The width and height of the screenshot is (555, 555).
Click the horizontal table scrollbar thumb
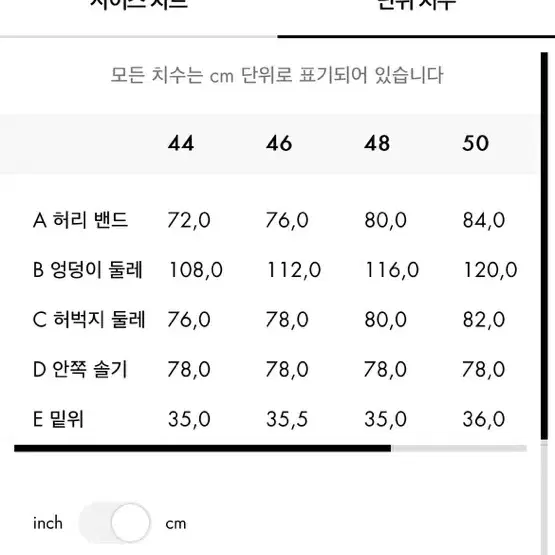pos(202,448)
